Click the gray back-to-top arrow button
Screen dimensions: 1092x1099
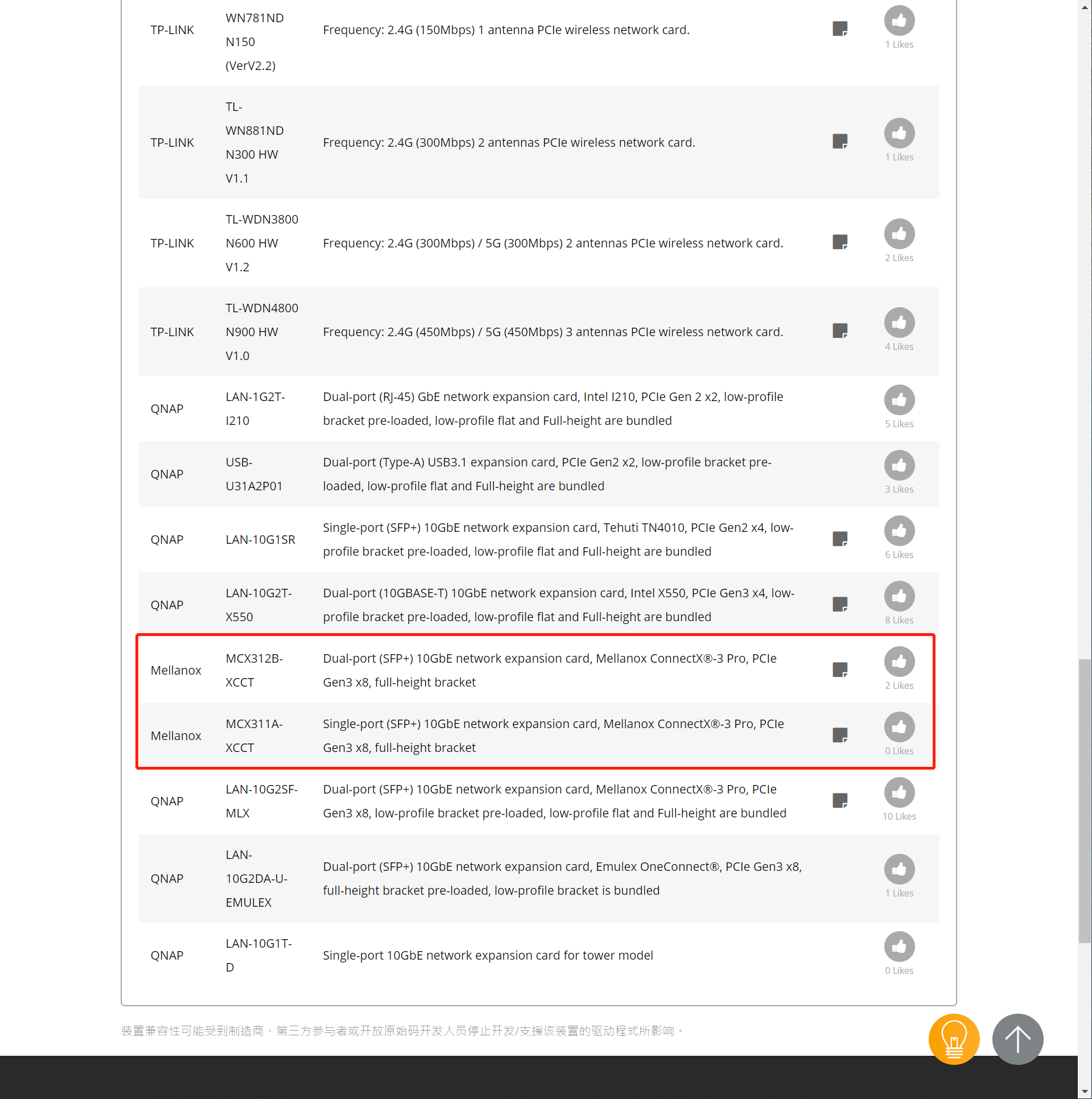point(1017,1039)
